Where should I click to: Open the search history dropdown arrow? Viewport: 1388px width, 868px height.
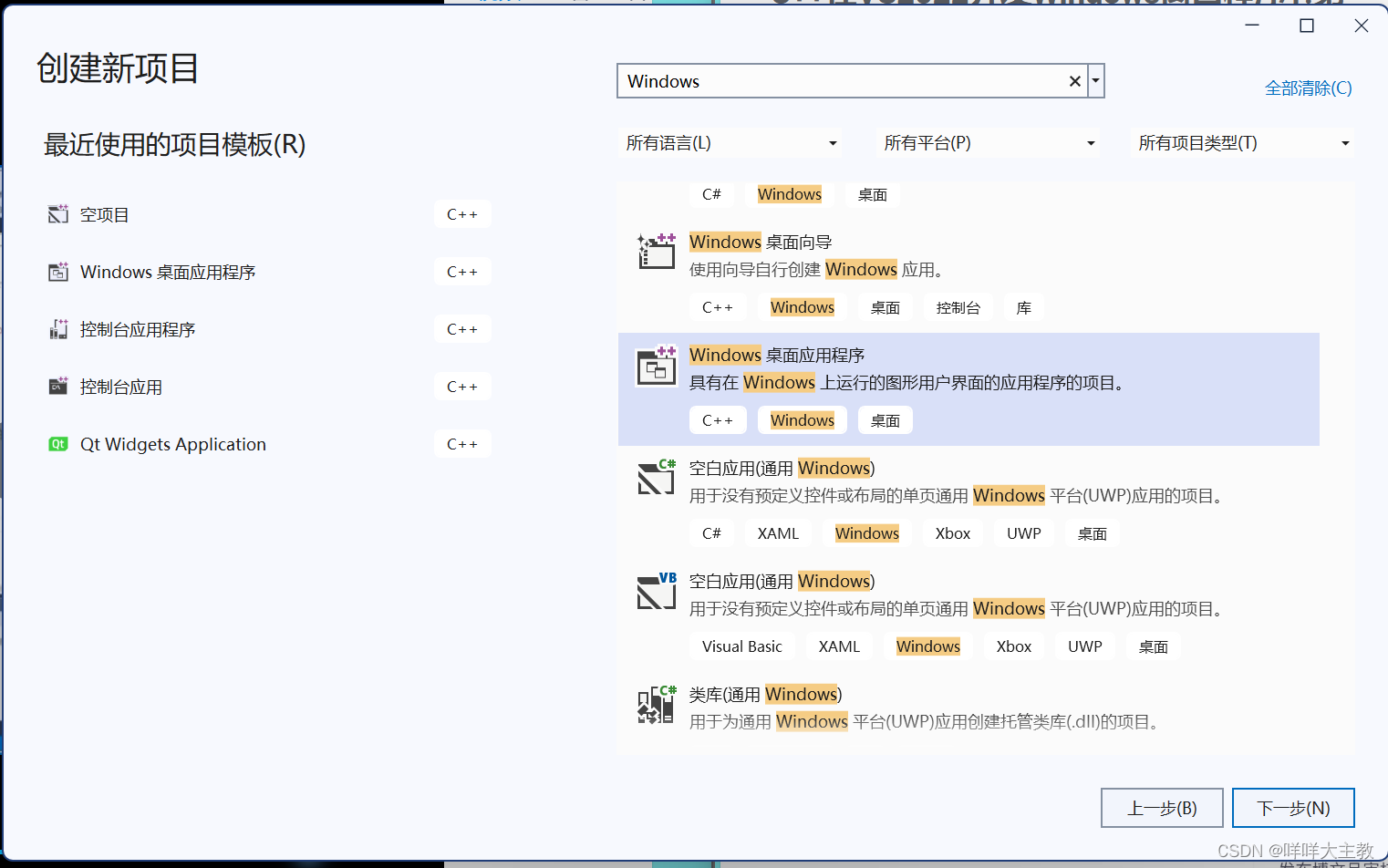(1096, 81)
